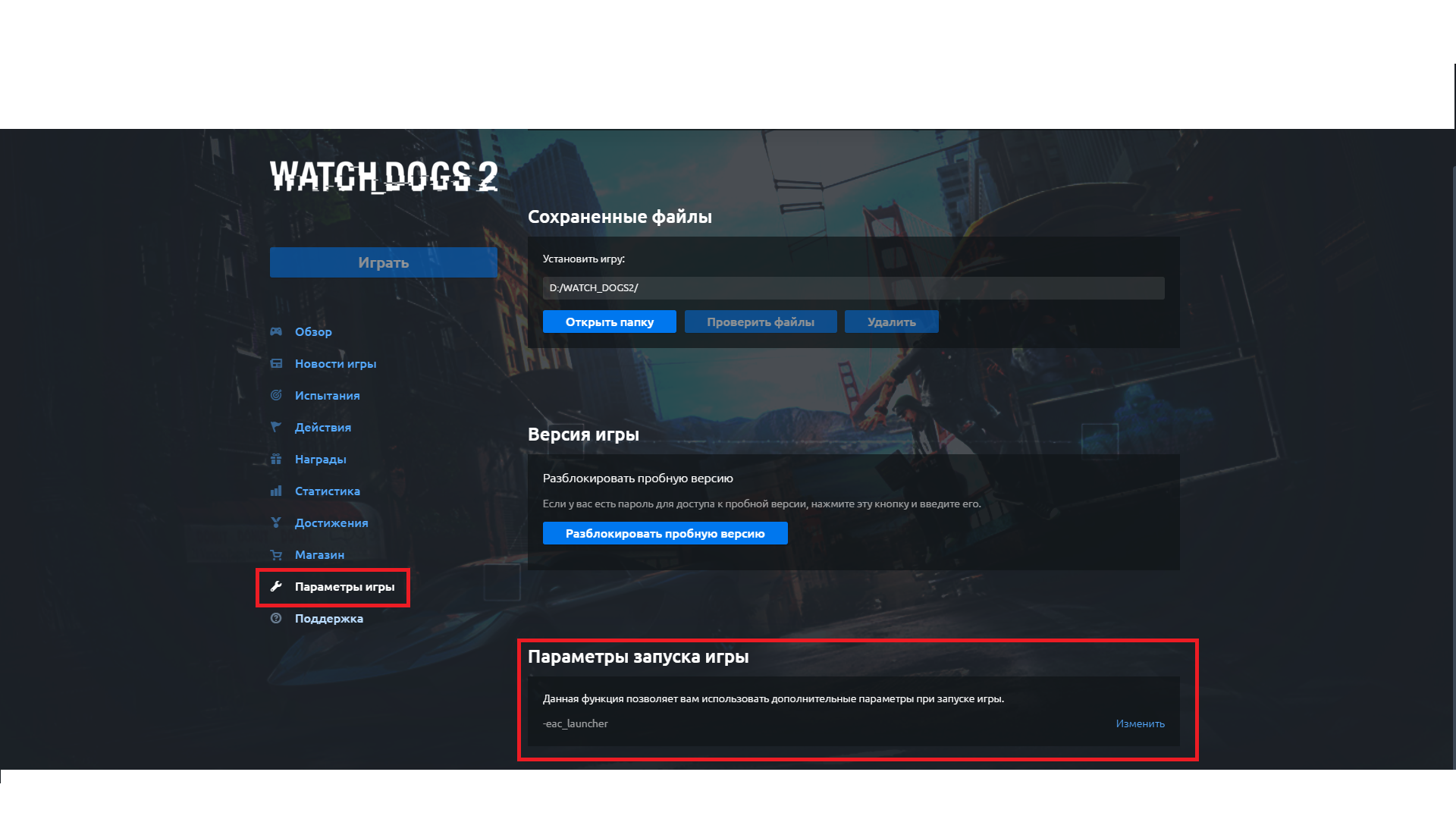The height and width of the screenshot is (819, 1456).
Task: Click the -eac_launcher launch argument text
Action: pos(576,723)
